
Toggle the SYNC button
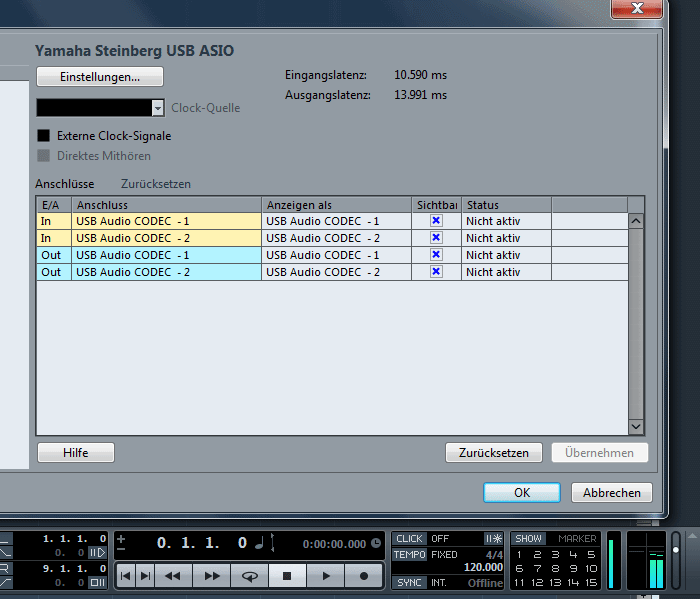click(x=409, y=582)
